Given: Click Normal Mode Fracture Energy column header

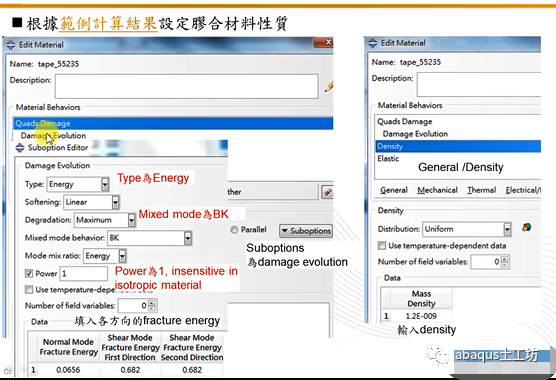Looking at the screenshot, I should [68, 347].
